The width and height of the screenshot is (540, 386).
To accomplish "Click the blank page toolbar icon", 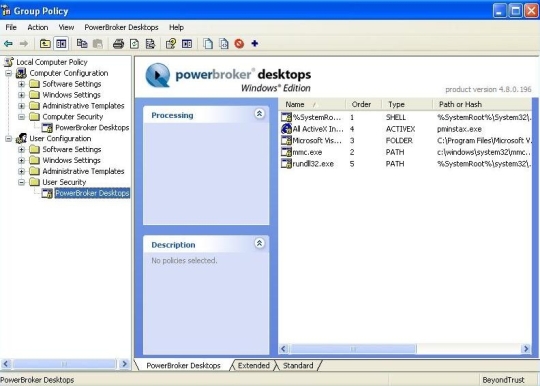I will click(x=208, y=44).
